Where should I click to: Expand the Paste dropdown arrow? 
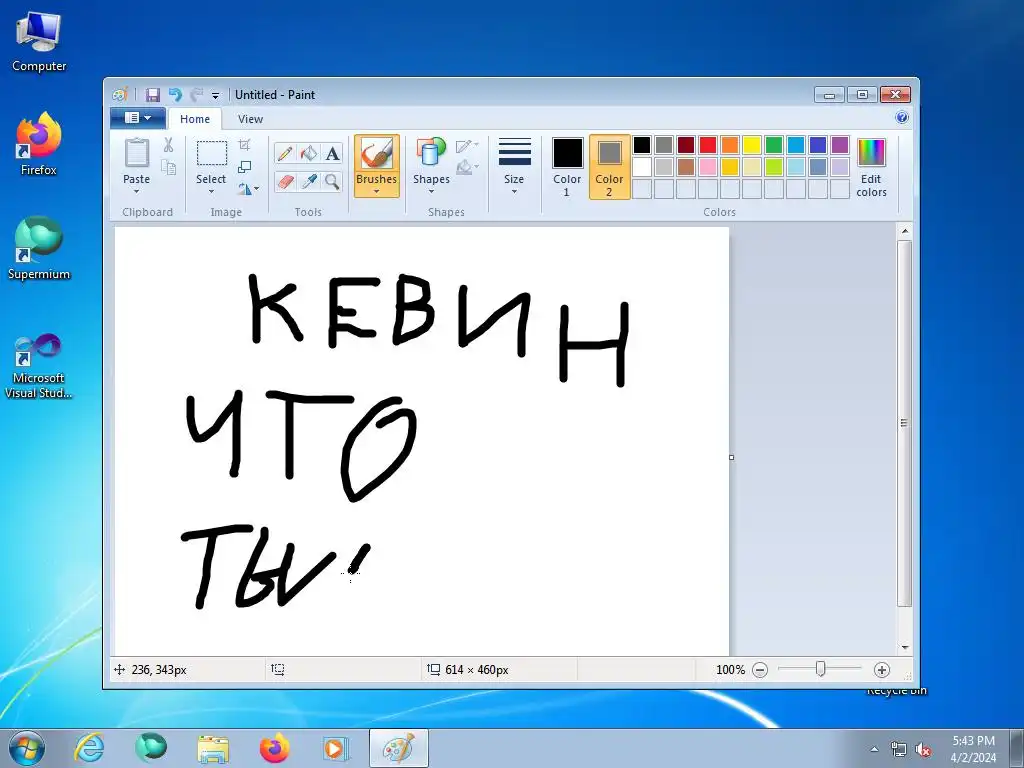coord(136,192)
